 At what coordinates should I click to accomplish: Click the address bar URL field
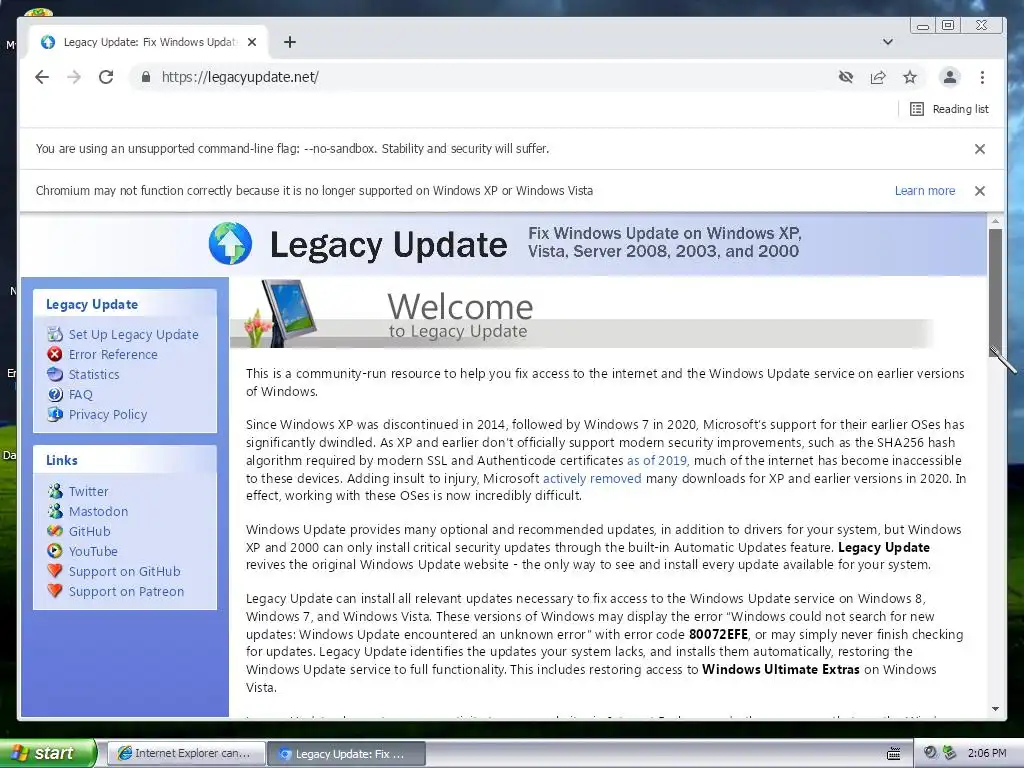click(x=483, y=77)
